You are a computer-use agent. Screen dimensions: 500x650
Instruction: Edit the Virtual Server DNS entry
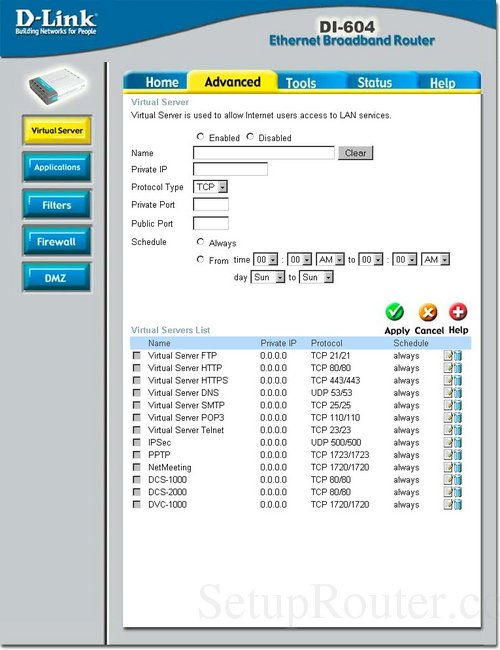(448, 393)
